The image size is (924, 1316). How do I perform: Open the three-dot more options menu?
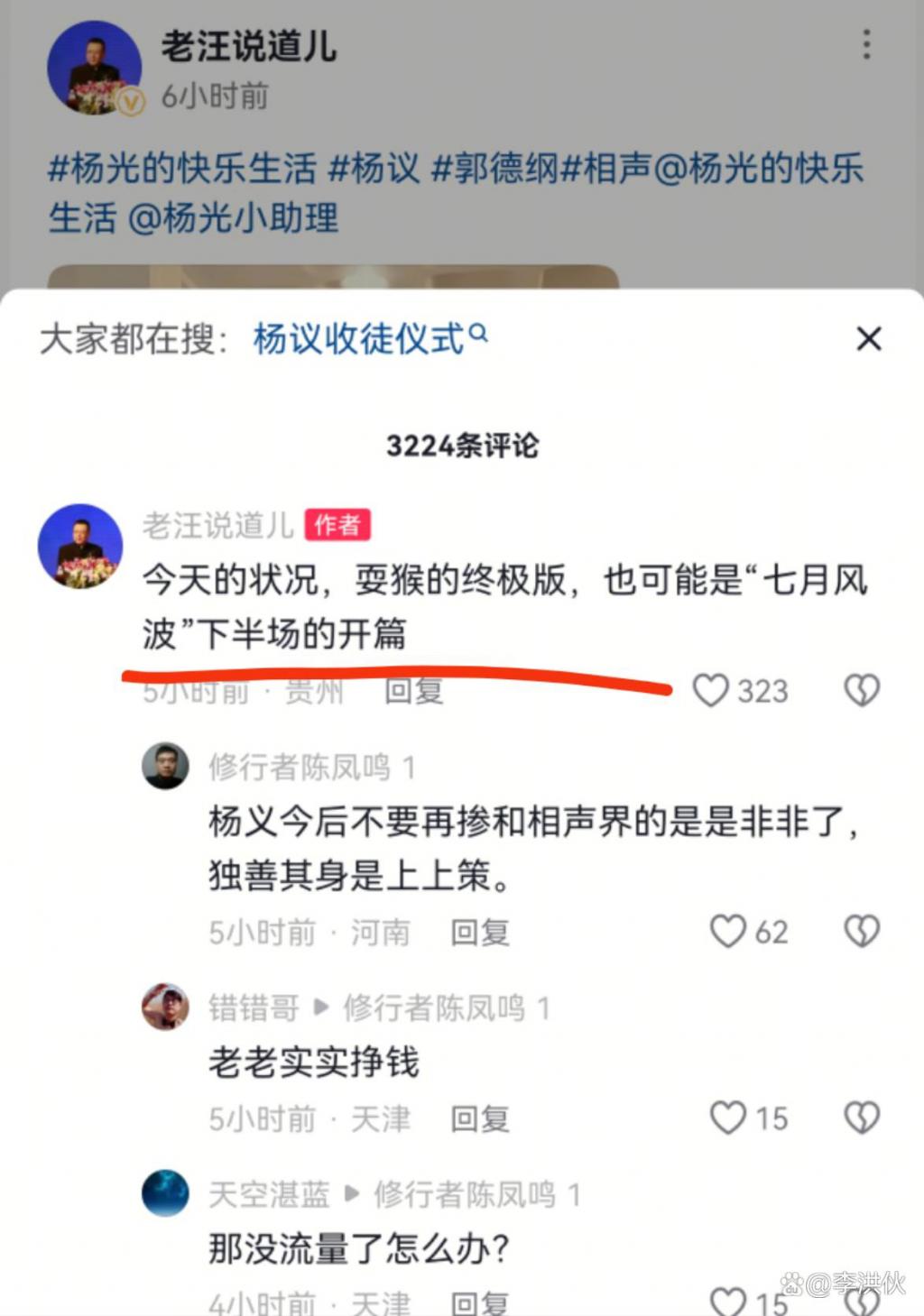tap(866, 44)
